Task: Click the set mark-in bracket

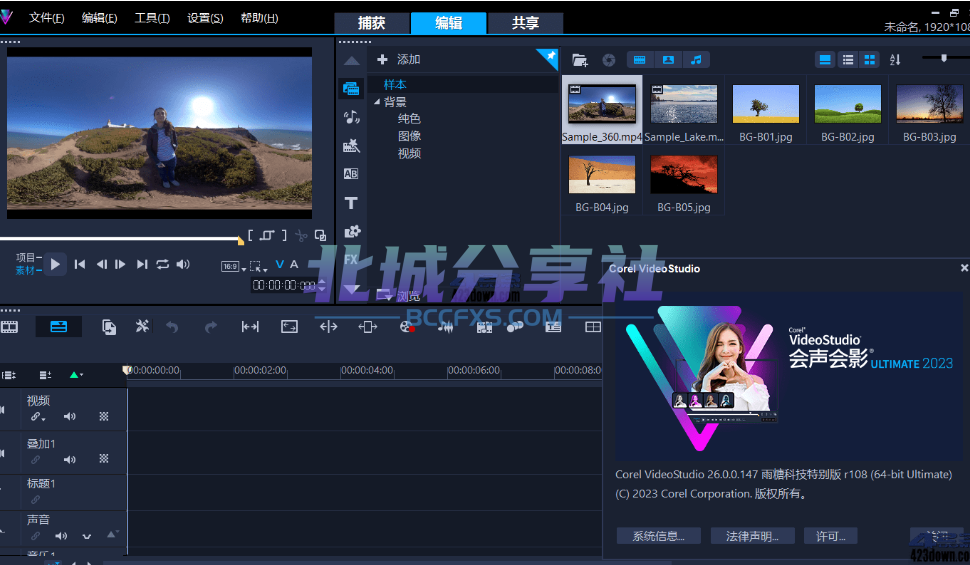Action: pos(250,235)
